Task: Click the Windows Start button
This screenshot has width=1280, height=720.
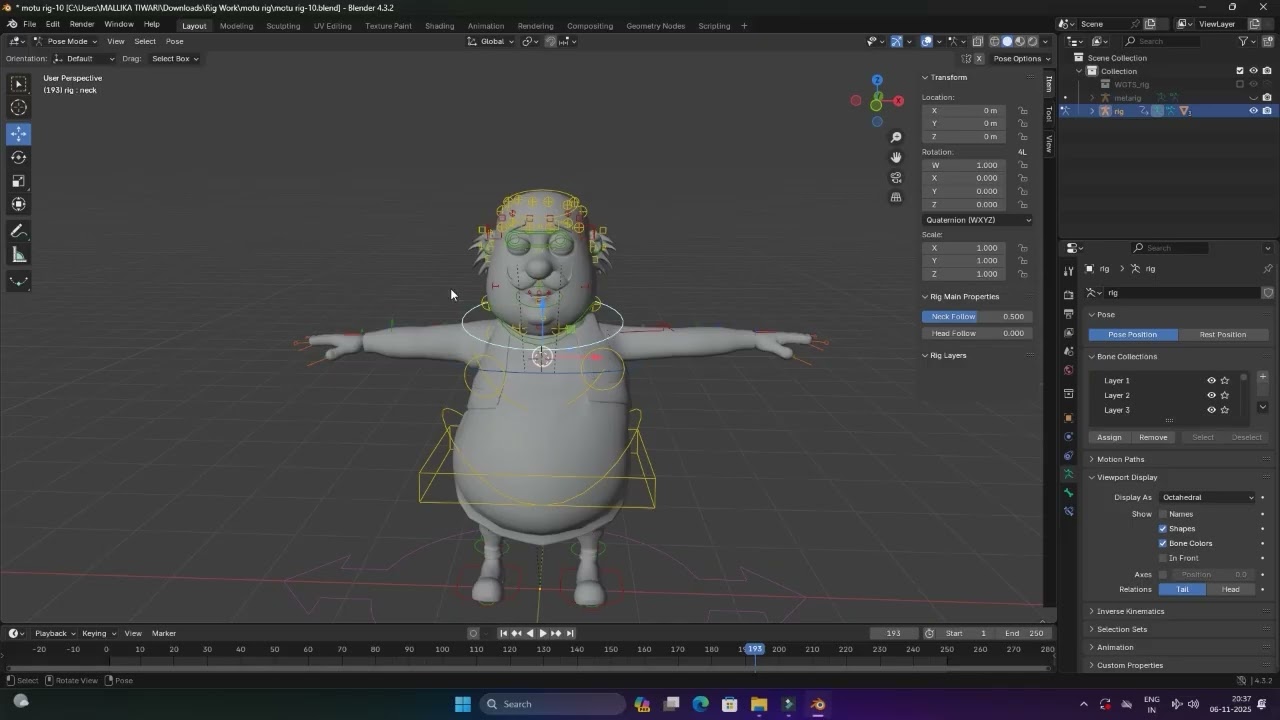Action: (463, 704)
